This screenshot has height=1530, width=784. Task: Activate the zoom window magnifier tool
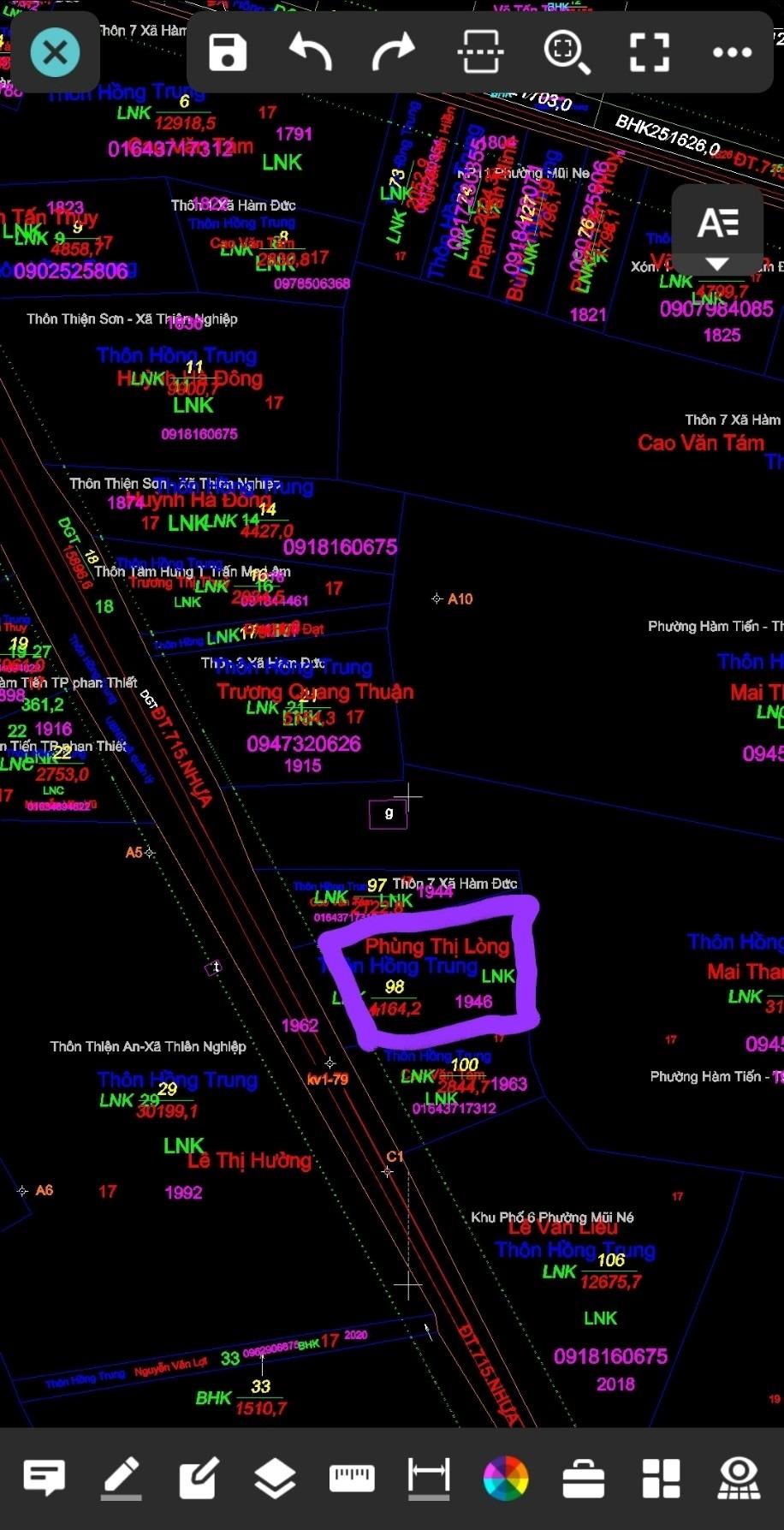pos(566,52)
